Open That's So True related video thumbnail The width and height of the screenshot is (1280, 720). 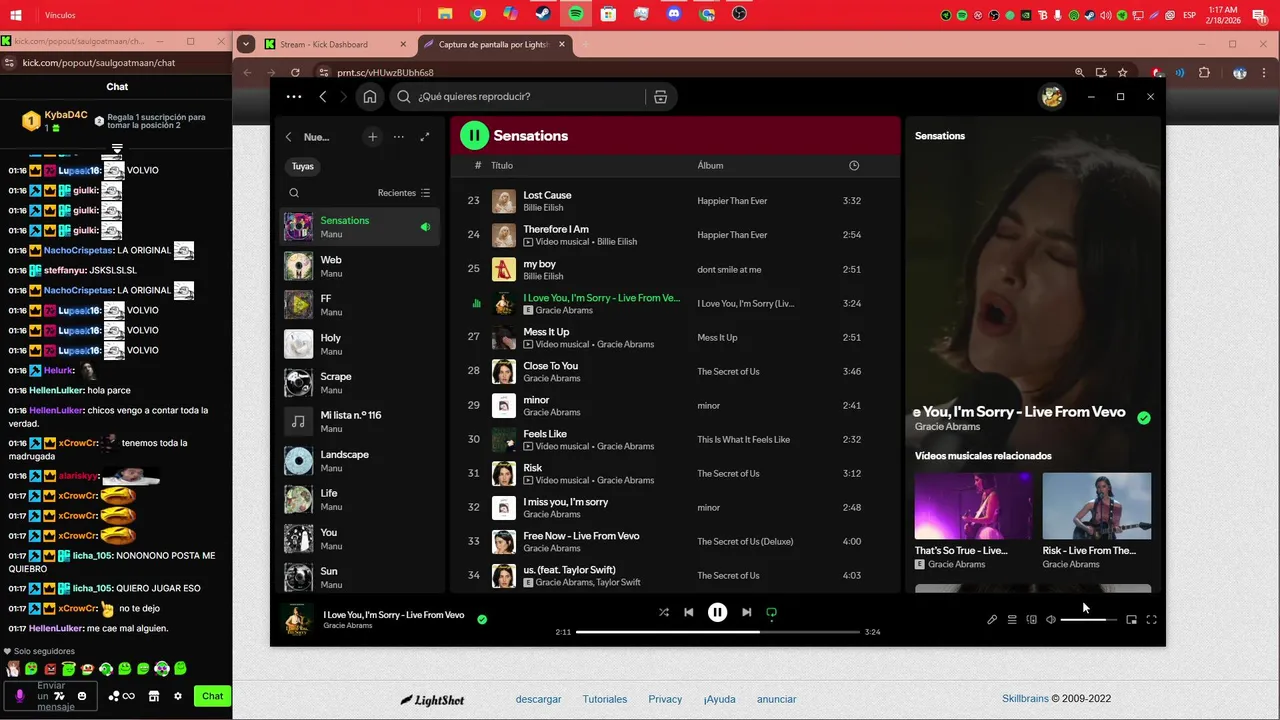coord(973,506)
